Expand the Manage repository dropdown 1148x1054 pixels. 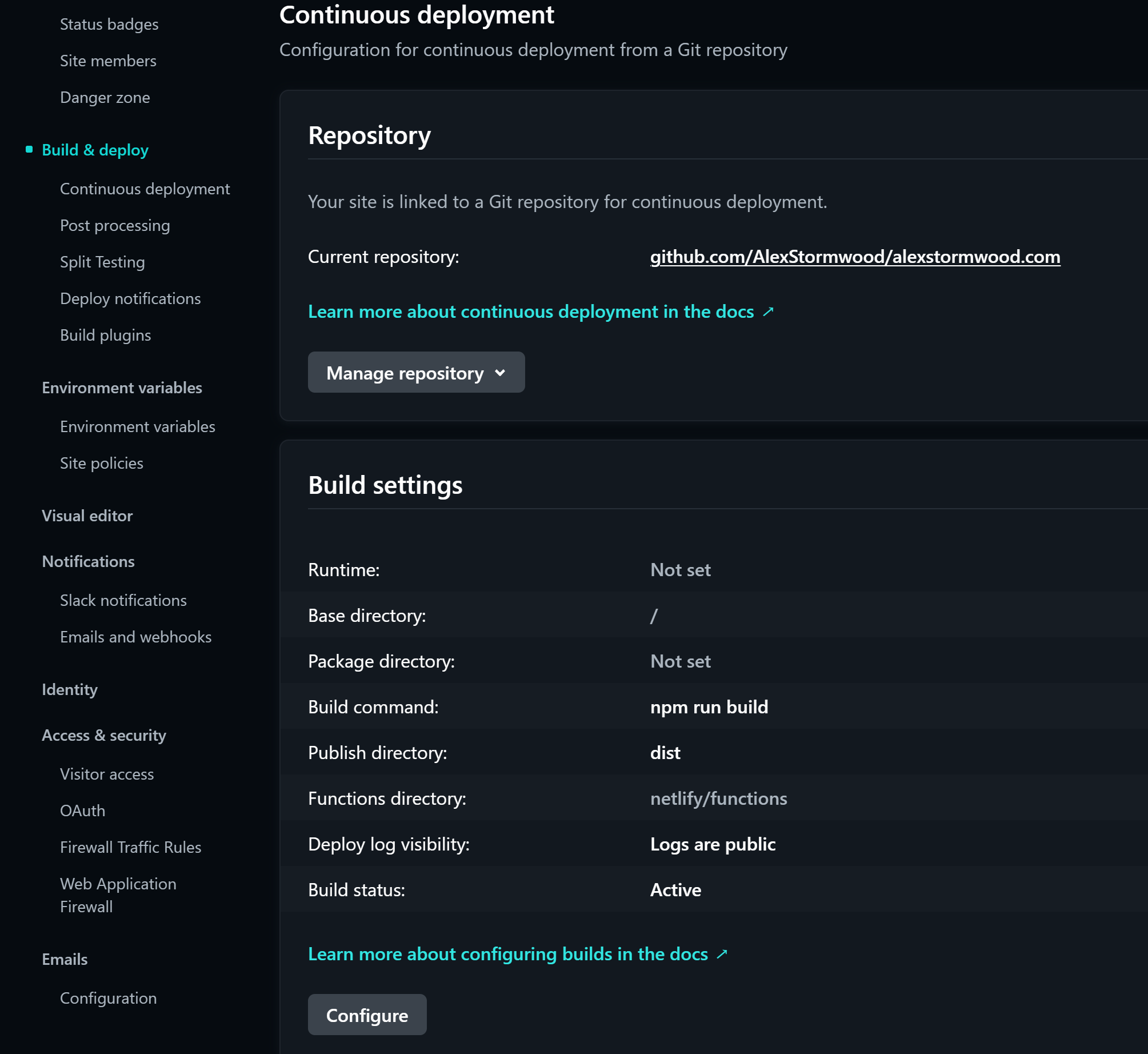415,372
